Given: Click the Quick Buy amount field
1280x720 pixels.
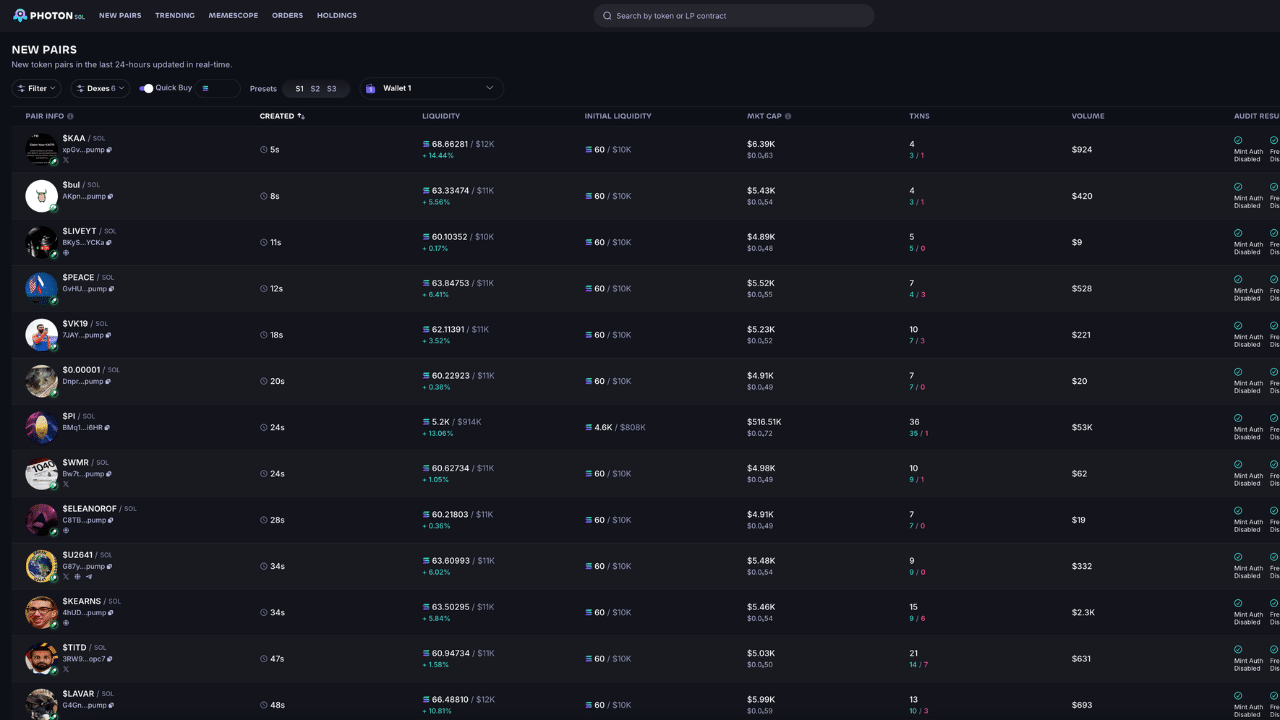Looking at the screenshot, I should 220,89.
